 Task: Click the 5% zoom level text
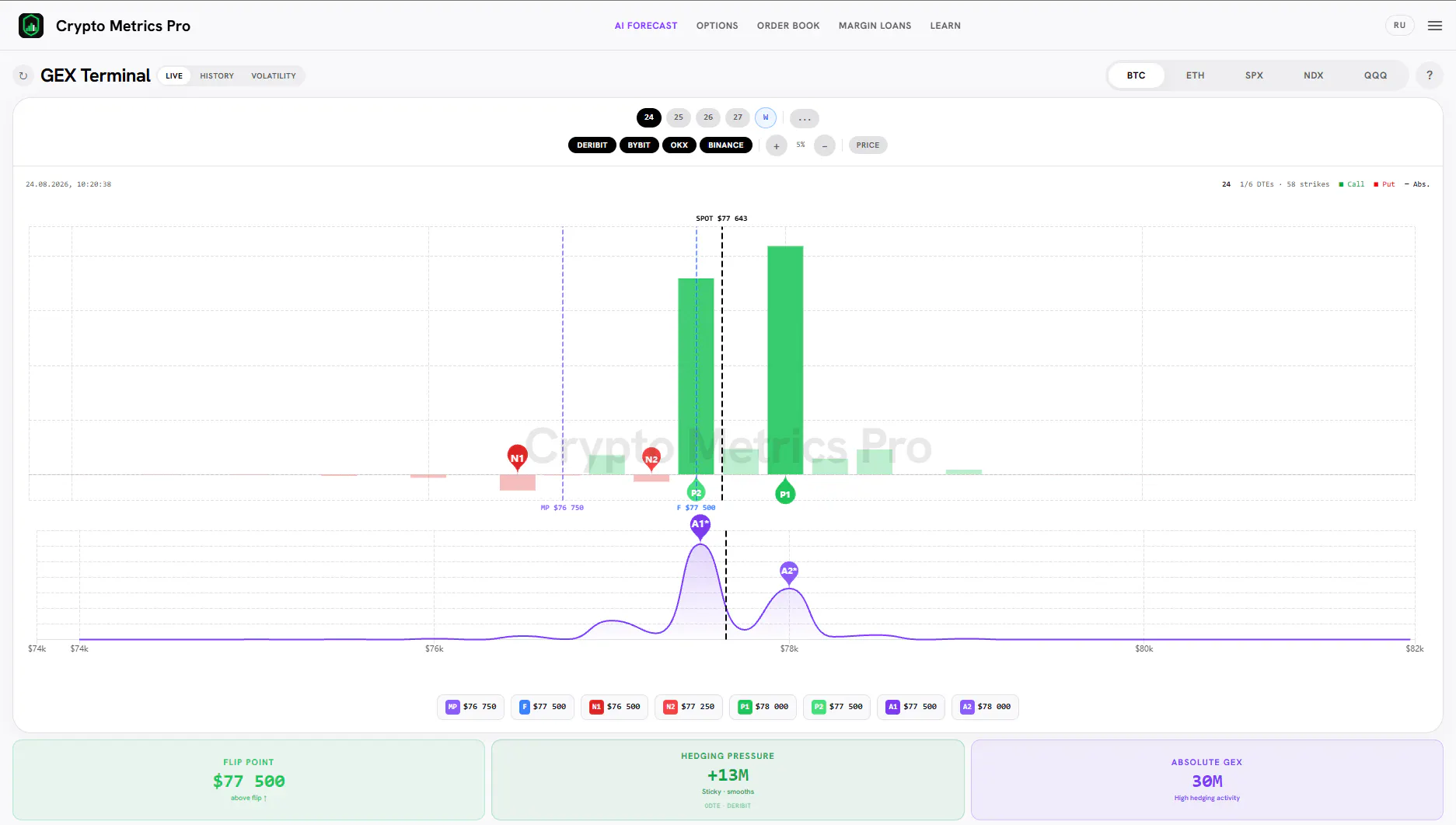click(x=801, y=145)
